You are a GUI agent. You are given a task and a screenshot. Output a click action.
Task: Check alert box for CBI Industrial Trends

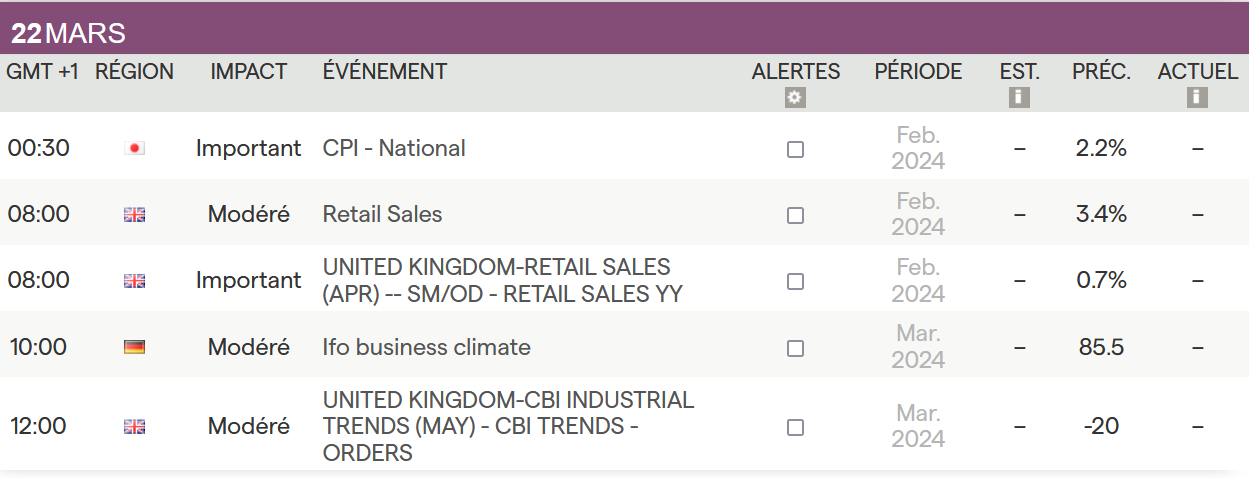(795, 427)
